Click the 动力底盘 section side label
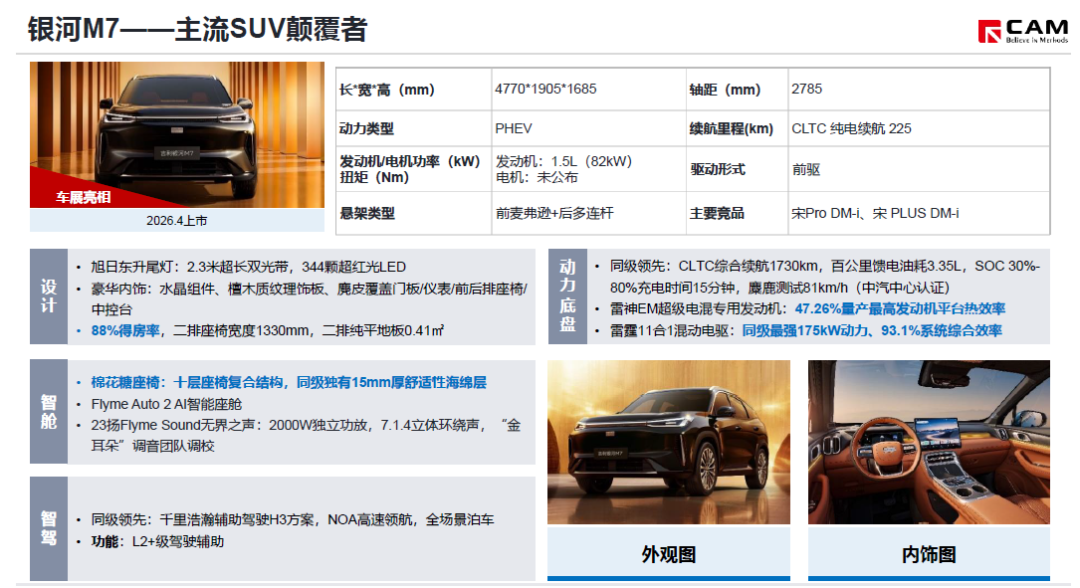1080x588 pixels. 568,297
